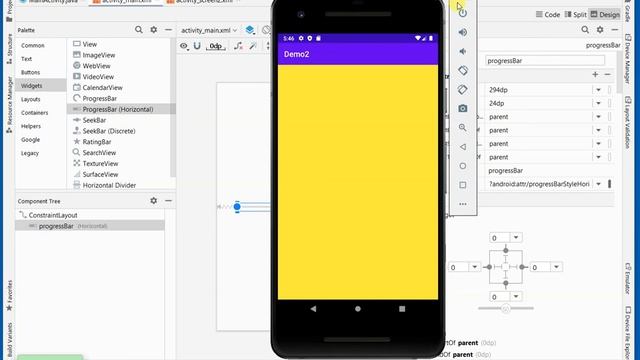This screenshot has width=640, height=360.
Task: Open the bottom constraint margin 0 dropdown
Action: pos(516,296)
